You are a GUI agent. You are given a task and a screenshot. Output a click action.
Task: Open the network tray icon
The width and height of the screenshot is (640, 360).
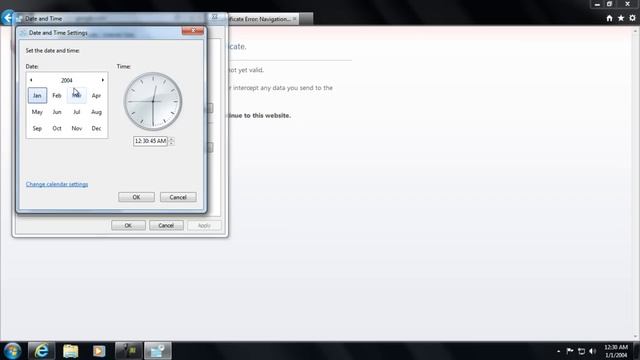[x=582, y=351]
